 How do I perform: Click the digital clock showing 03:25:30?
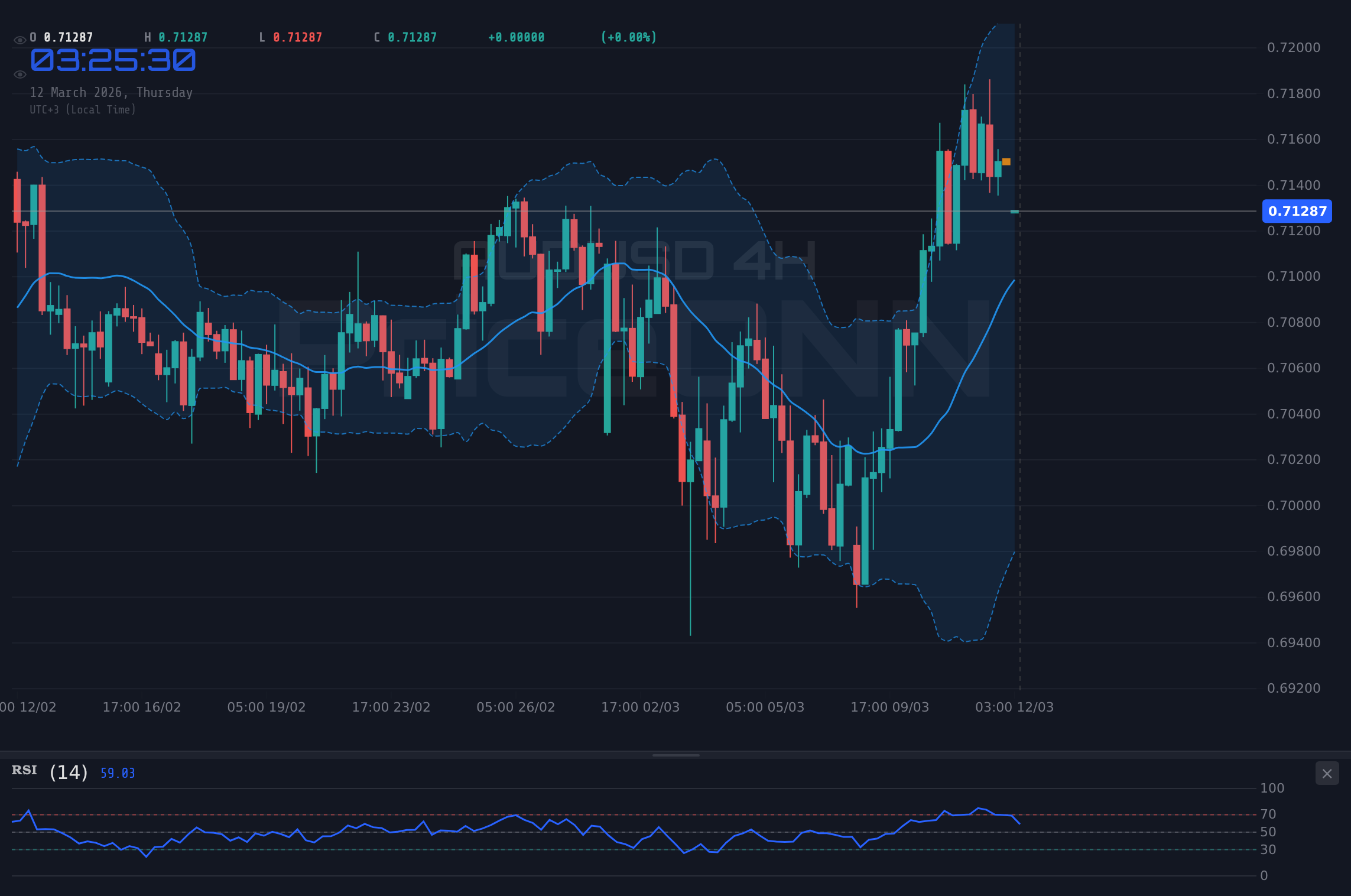112,59
